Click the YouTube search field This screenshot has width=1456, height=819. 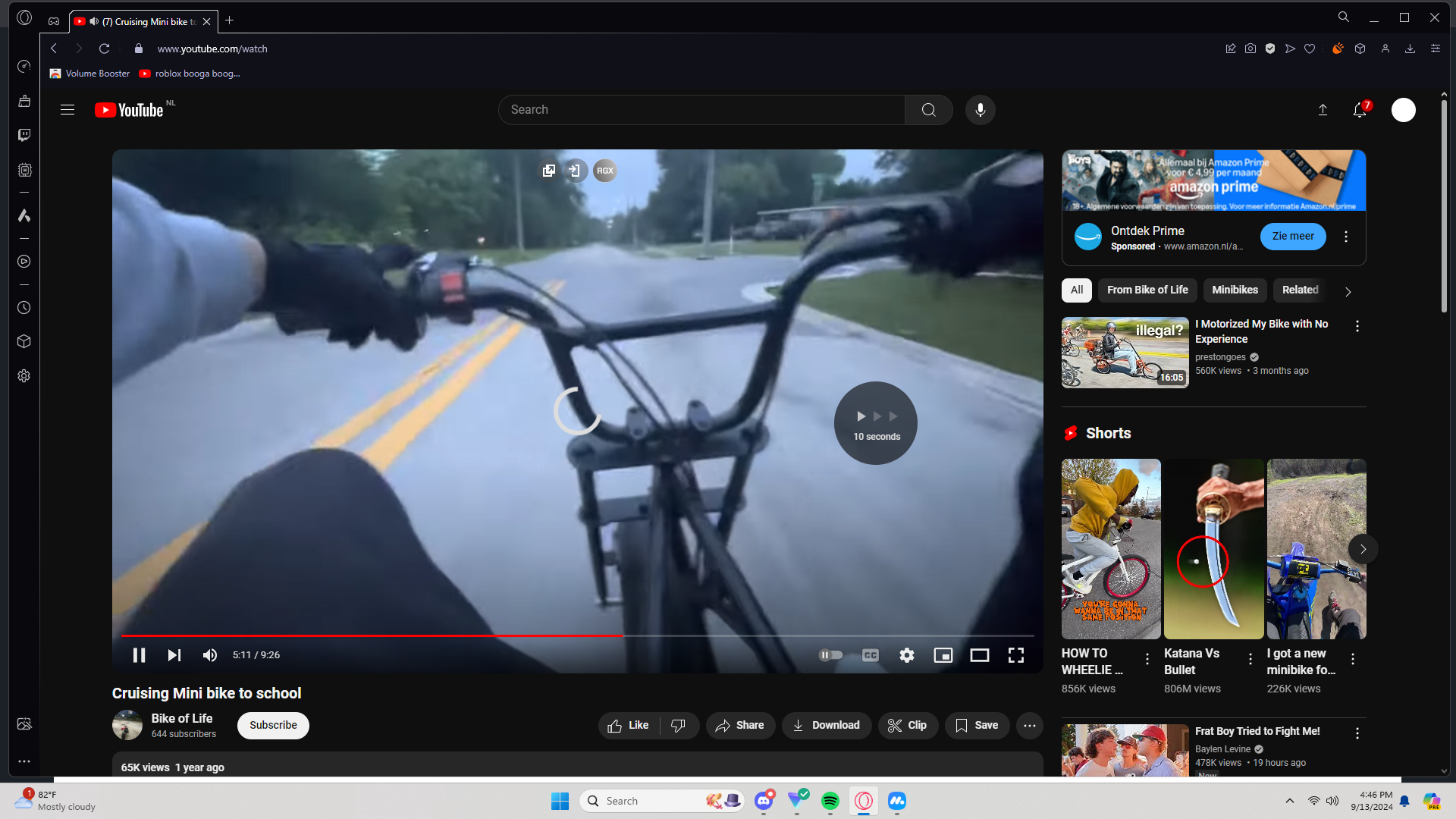point(701,110)
